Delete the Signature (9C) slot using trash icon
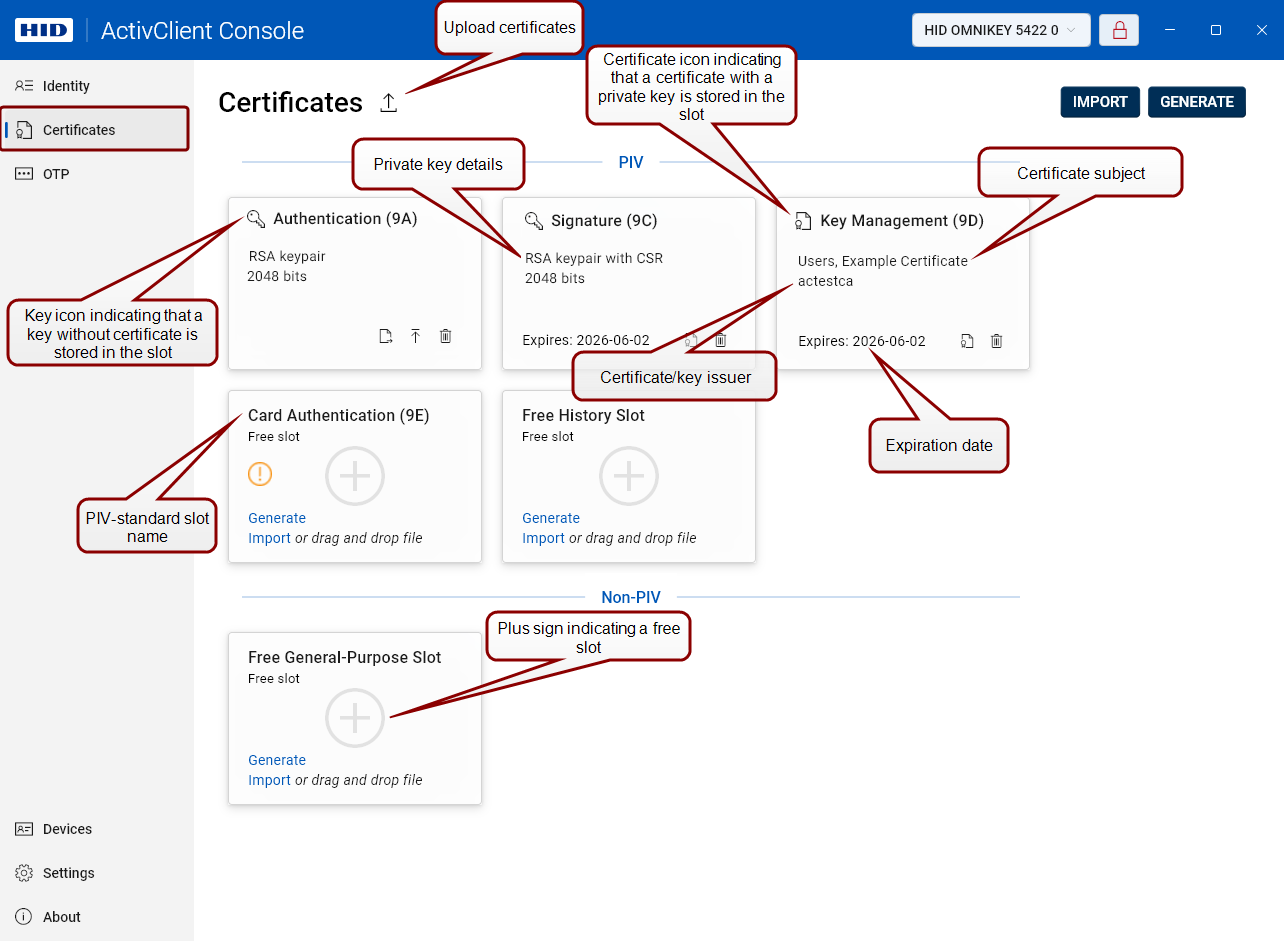1284x941 pixels. point(720,340)
